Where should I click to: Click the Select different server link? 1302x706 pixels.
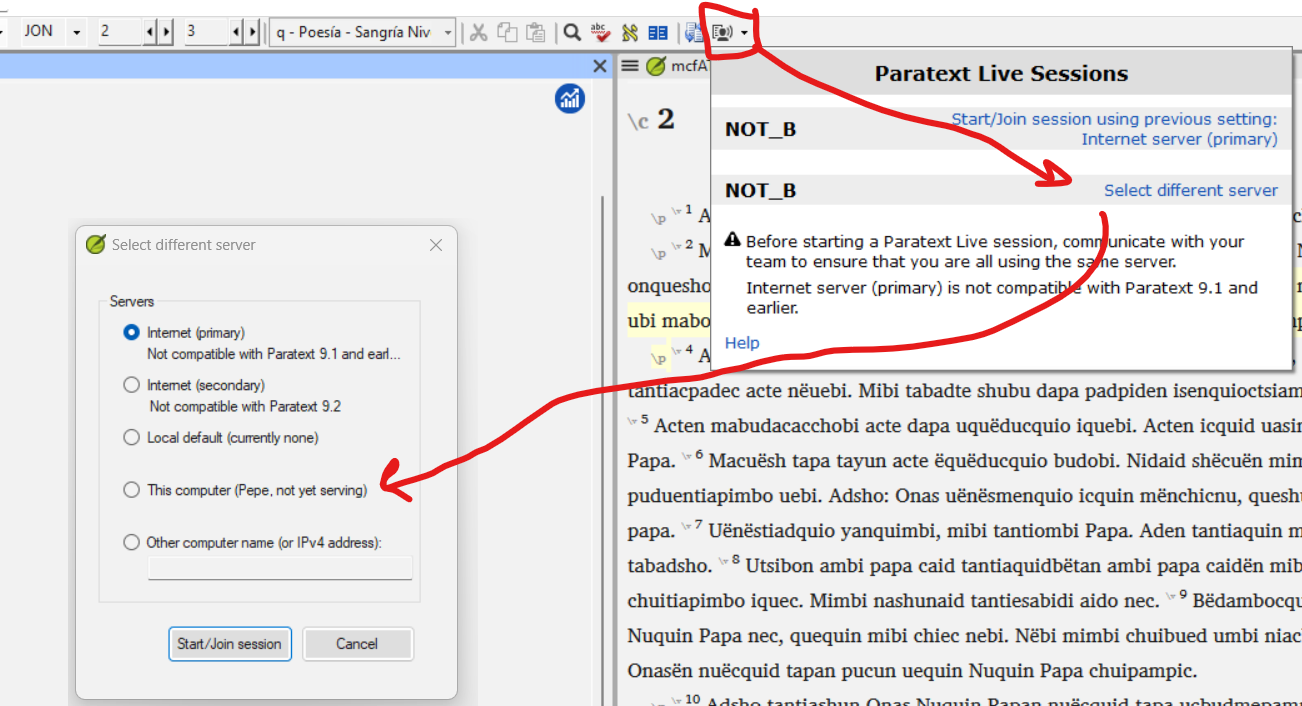pyautogui.click(x=1190, y=190)
